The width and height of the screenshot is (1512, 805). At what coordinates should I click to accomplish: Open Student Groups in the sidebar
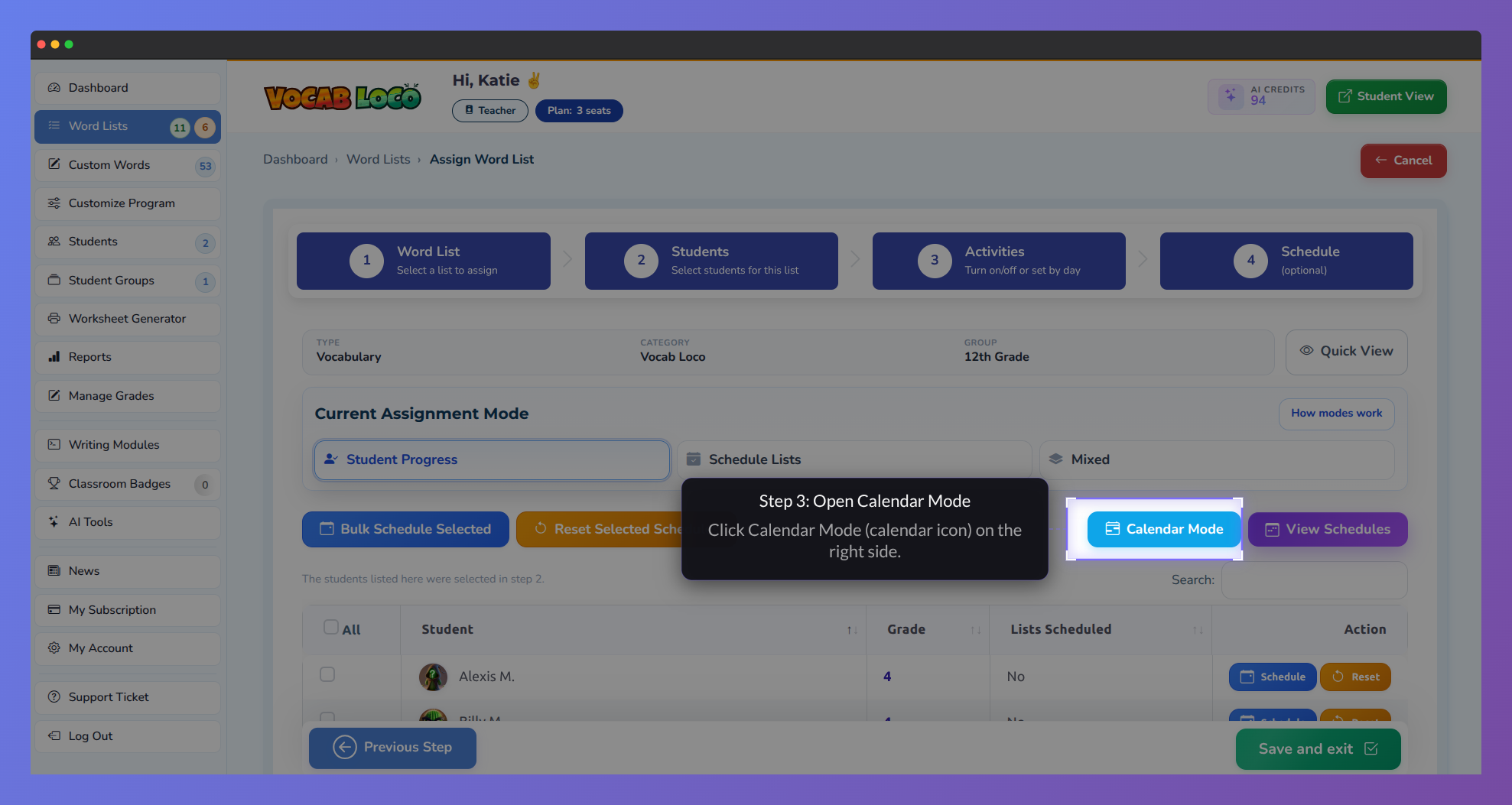click(x=128, y=281)
